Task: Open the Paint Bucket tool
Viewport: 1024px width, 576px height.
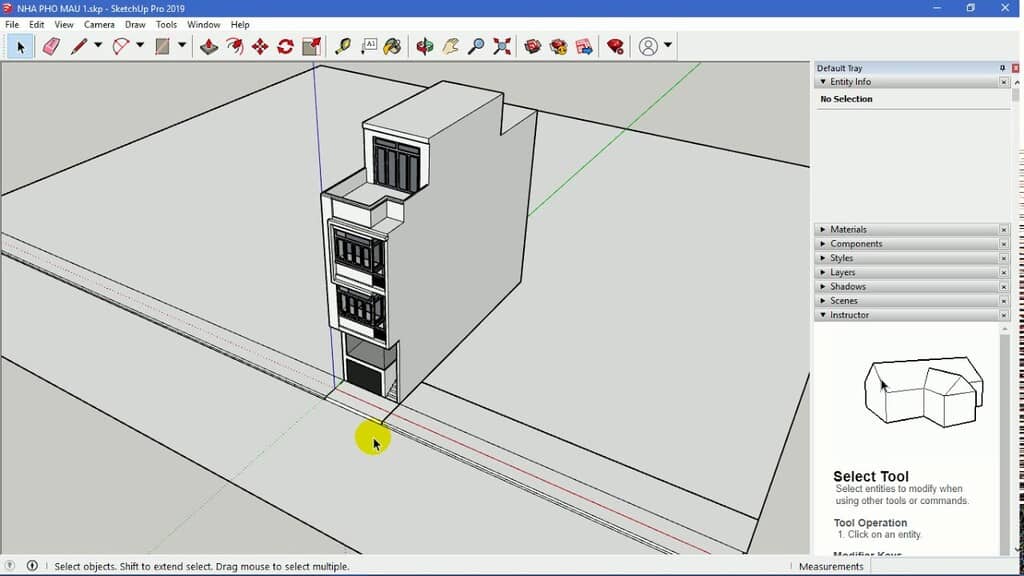Action: (390, 45)
